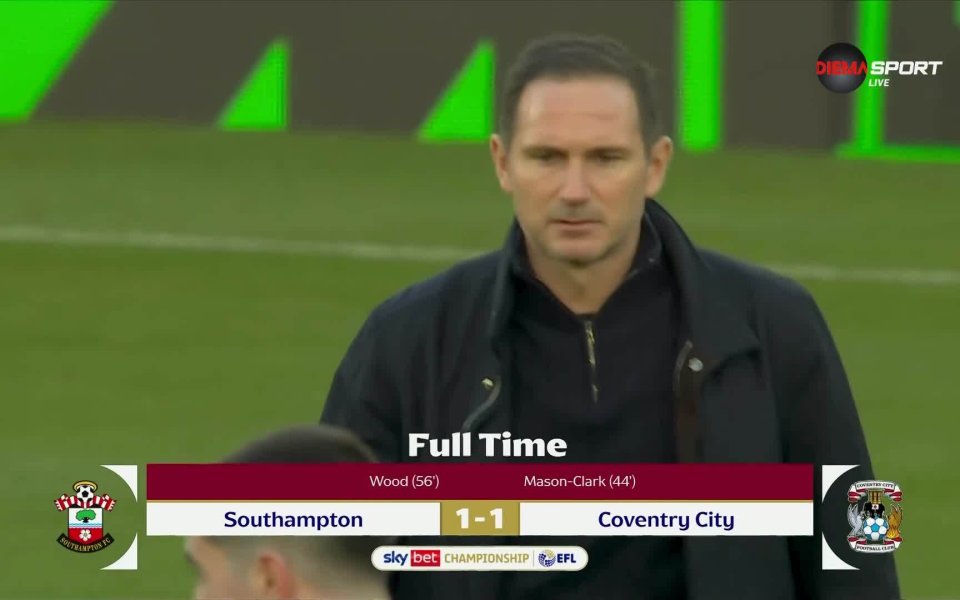Click the Coventry City club crest
Image resolution: width=960 pixels, height=600 pixels.
tap(874, 516)
